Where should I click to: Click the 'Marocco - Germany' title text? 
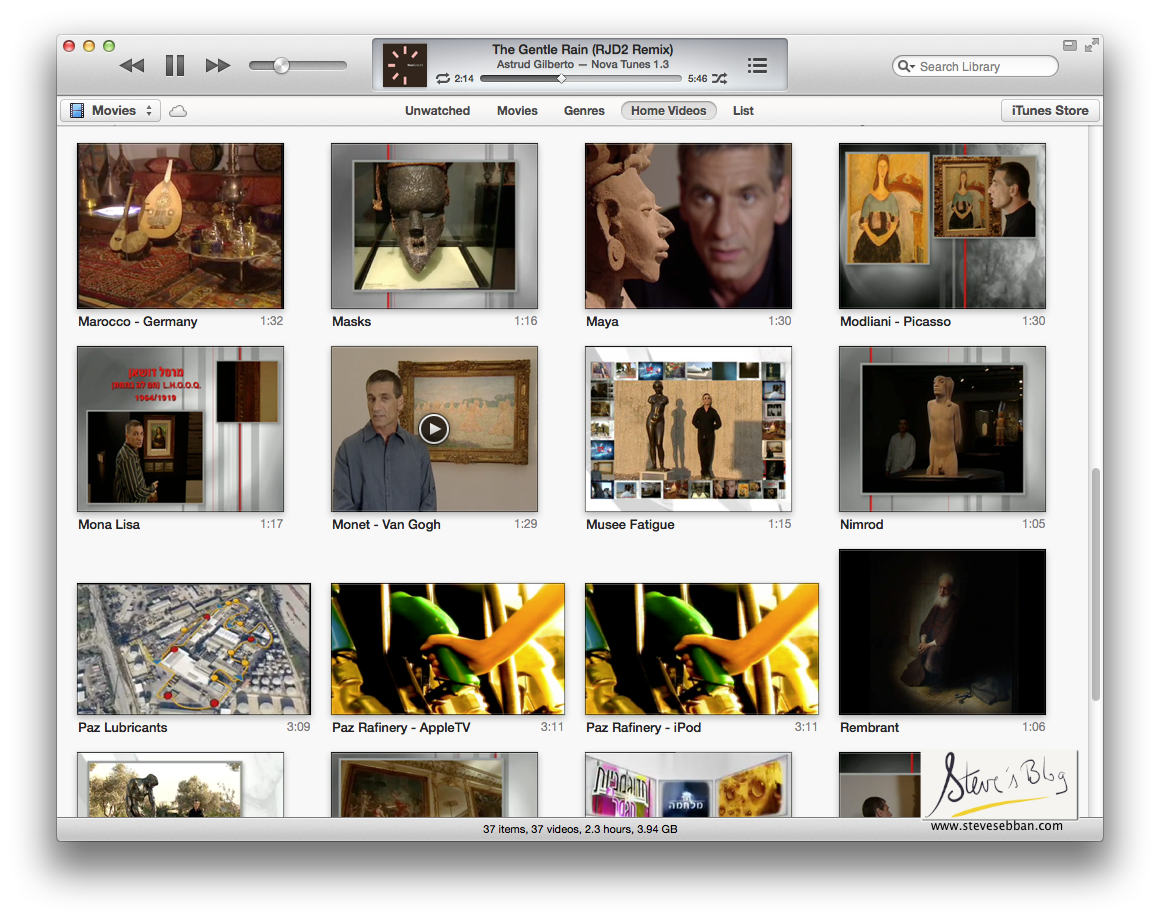pos(138,322)
